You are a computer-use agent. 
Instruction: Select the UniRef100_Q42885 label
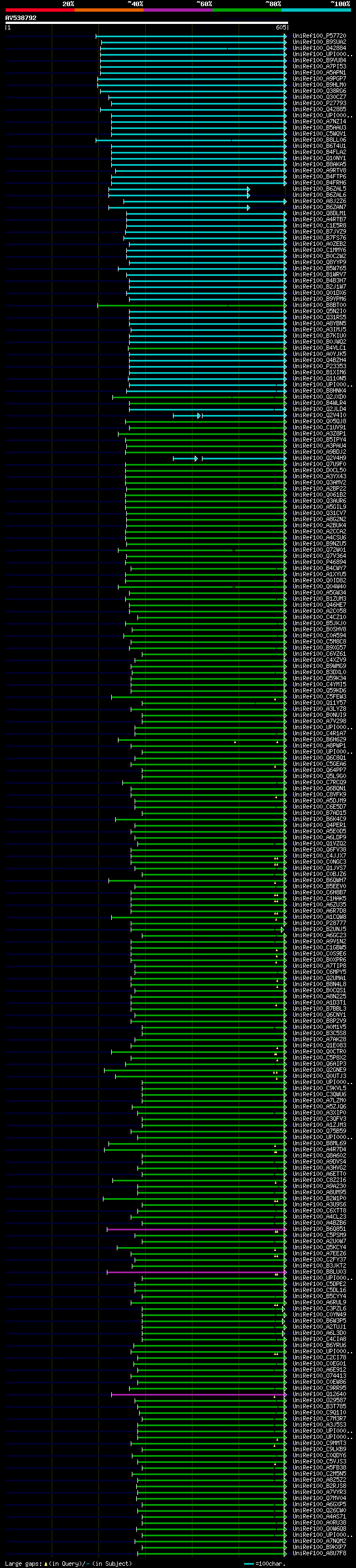point(319,110)
